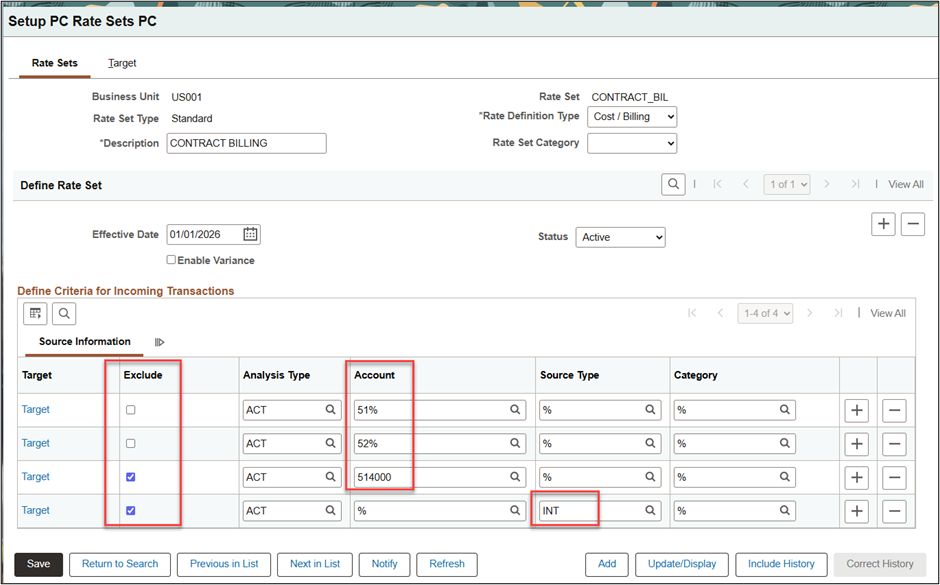Click the Define Rate Set search icon

click(x=674, y=184)
